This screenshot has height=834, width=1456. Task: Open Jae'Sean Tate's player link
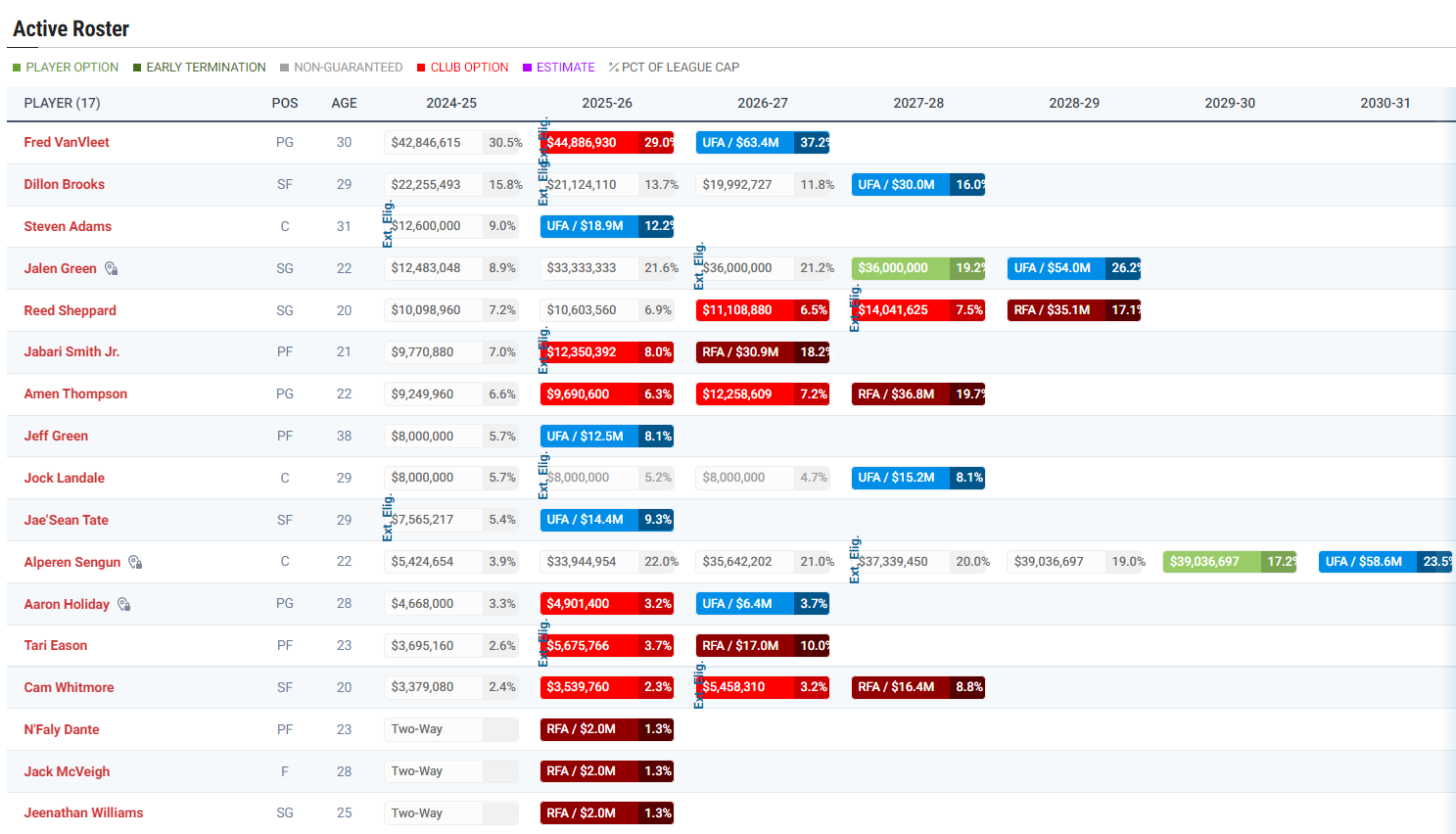(x=66, y=520)
